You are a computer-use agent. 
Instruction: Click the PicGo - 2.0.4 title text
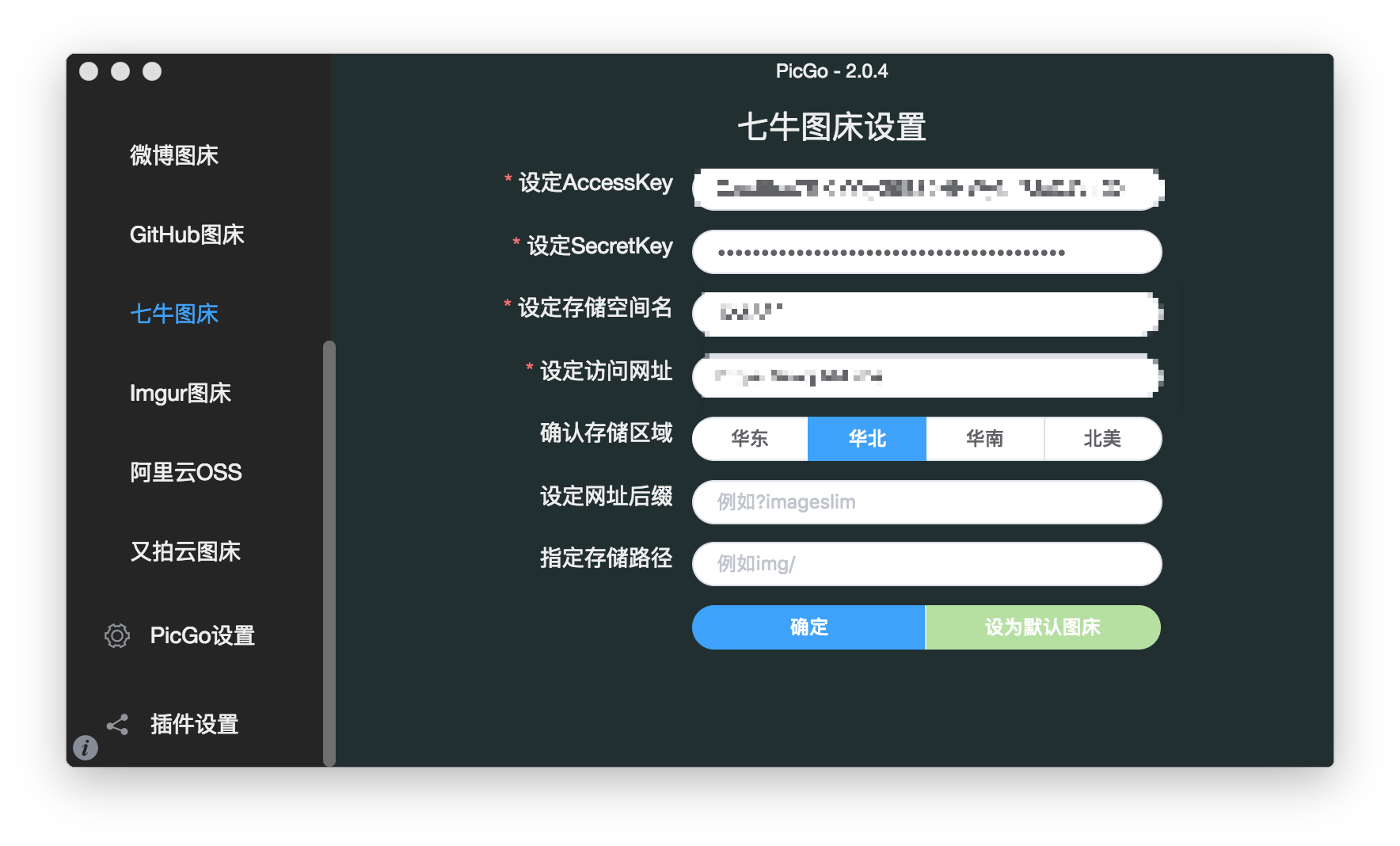coord(831,71)
